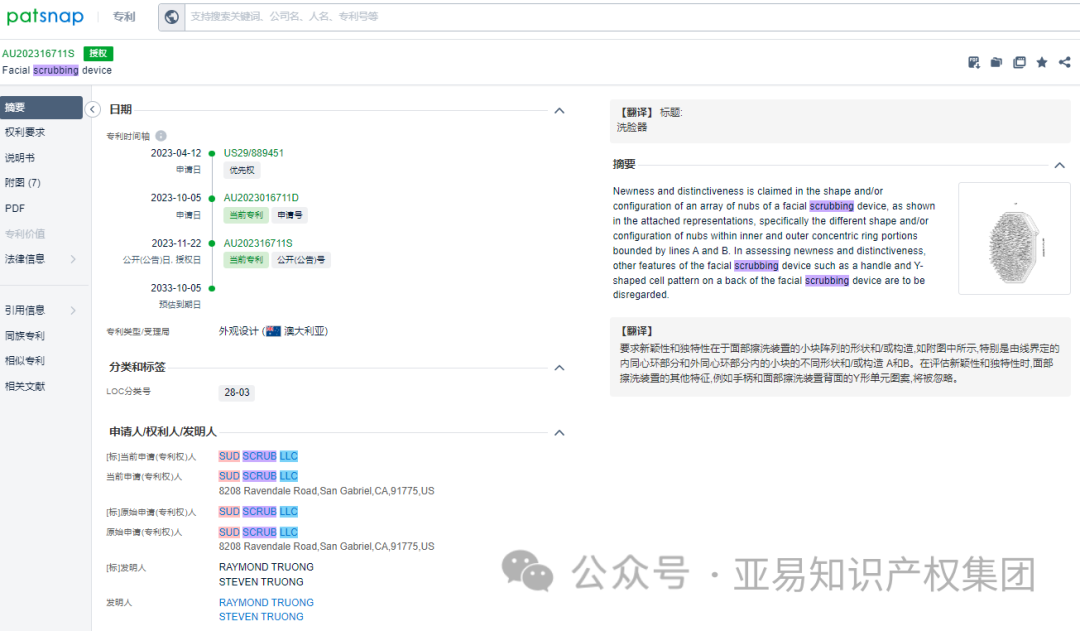This screenshot has width=1080, height=631.
Task: Collapse the 申请人/权利人/发明人 section
Action: coord(559,432)
